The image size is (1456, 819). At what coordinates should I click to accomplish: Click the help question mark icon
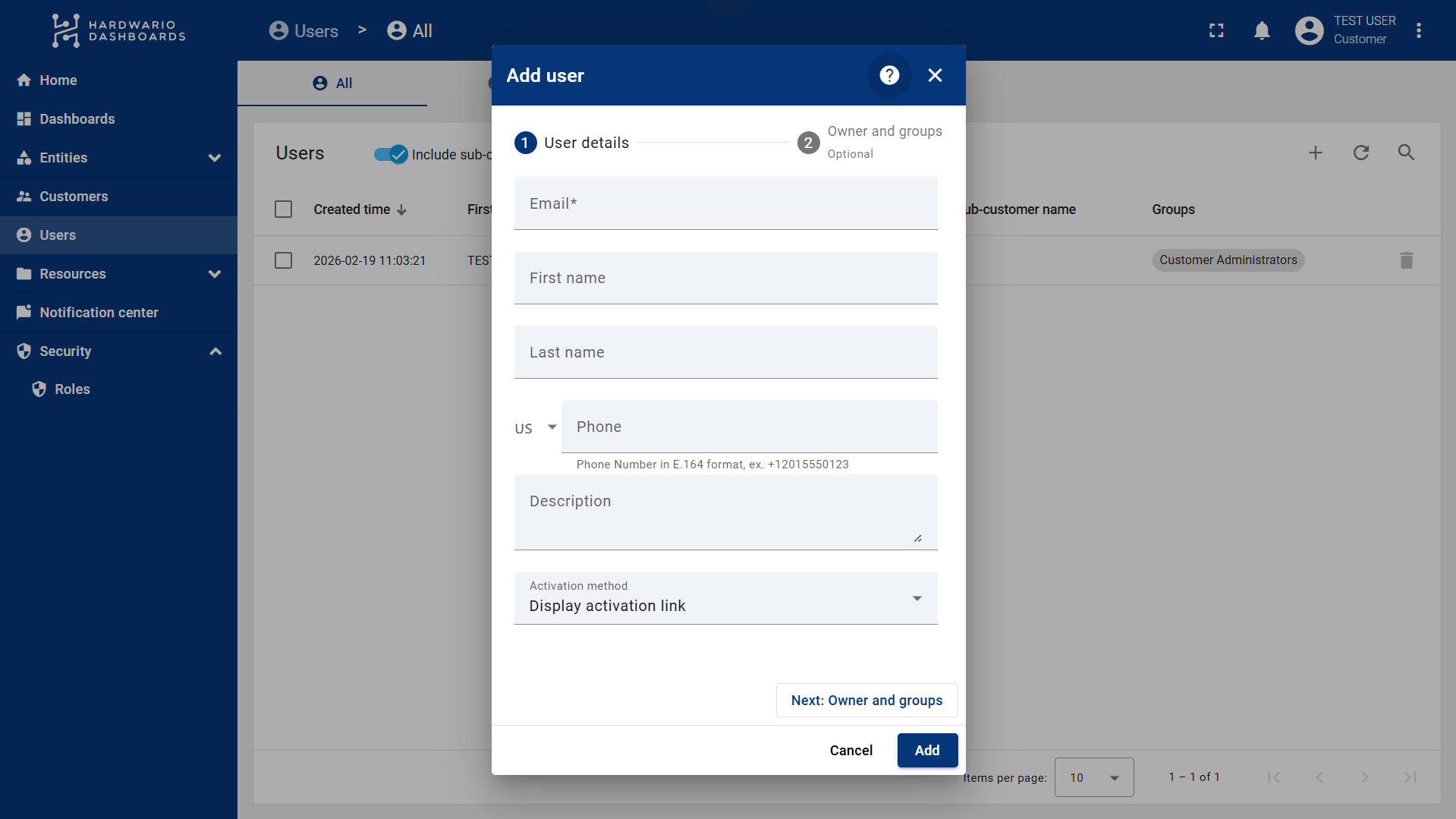click(889, 75)
